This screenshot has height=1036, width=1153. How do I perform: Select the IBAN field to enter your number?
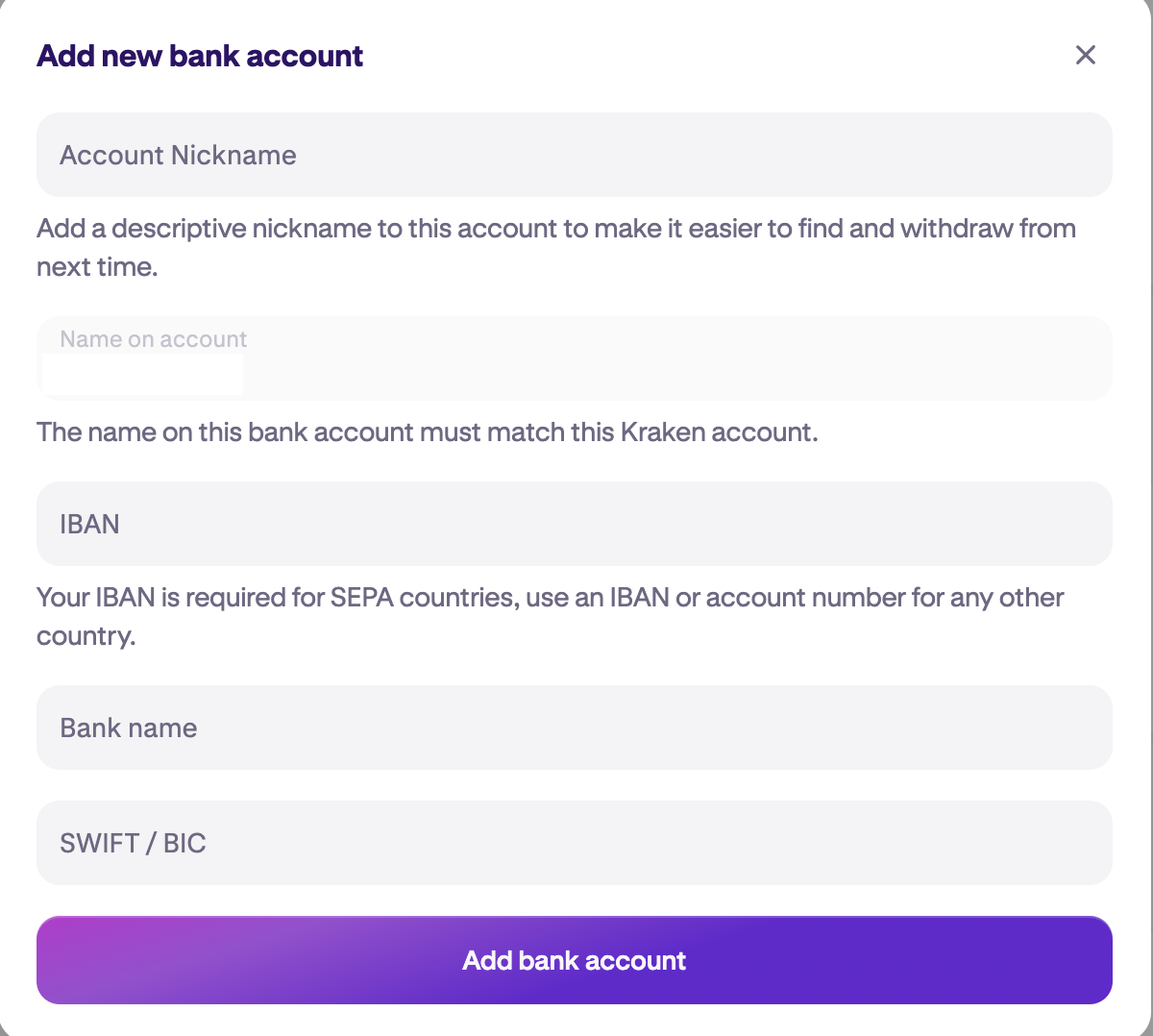pyautogui.click(x=575, y=524)
